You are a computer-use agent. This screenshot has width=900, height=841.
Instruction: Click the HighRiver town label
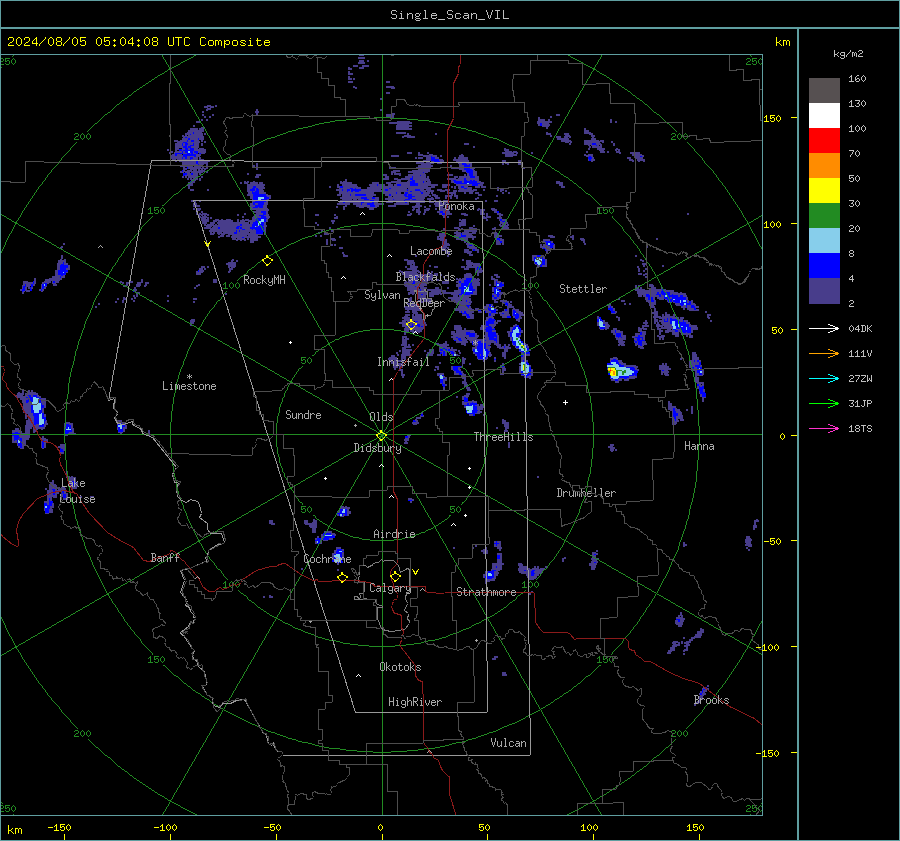pos(415,702)
